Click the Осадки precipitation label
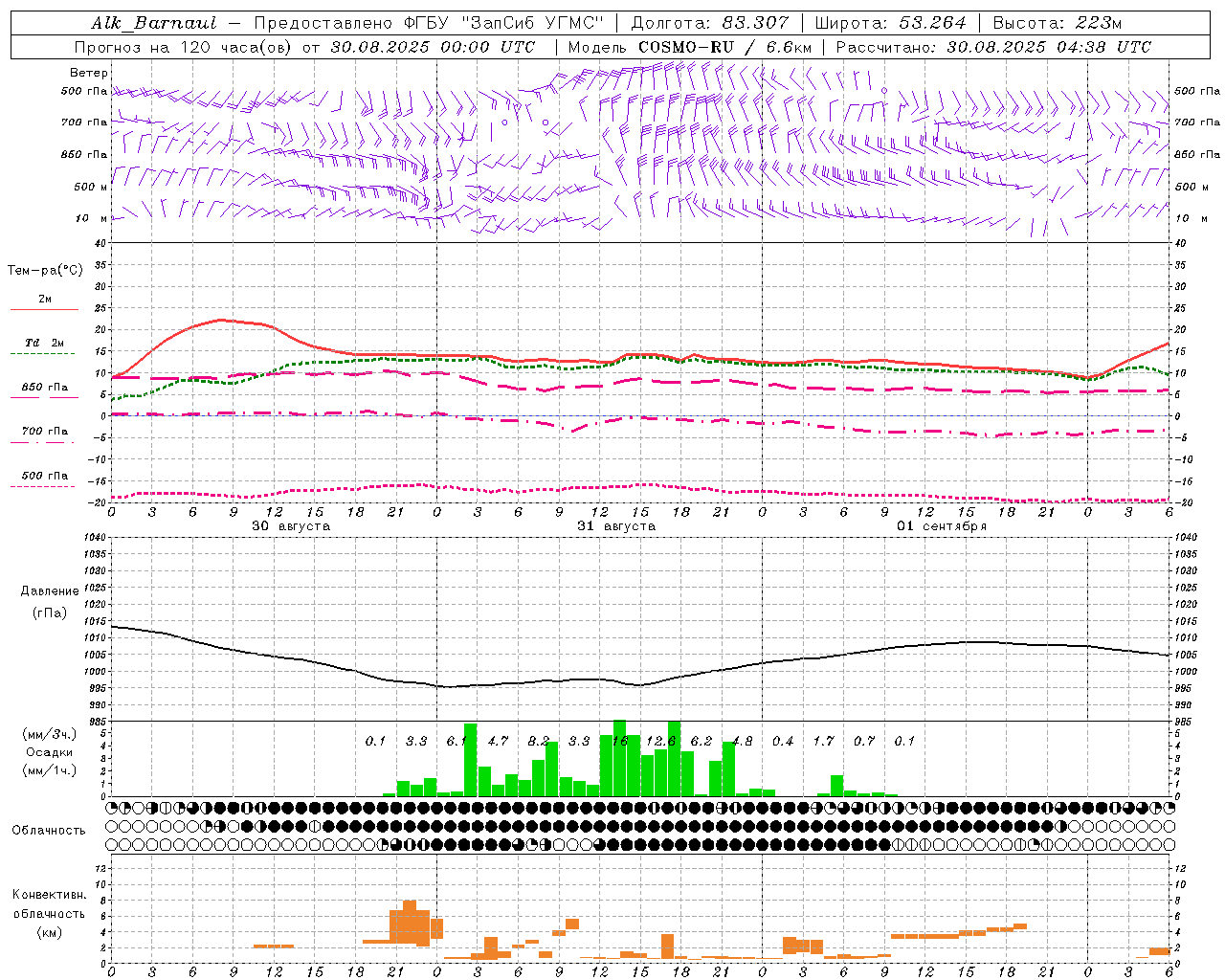The image size is (1225, 980). (50, 752)
